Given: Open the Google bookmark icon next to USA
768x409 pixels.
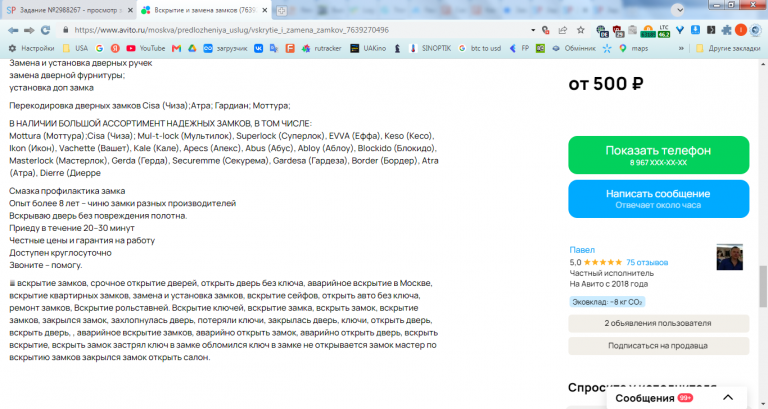Looking at the screenshot, I should (x=99, y=48).
